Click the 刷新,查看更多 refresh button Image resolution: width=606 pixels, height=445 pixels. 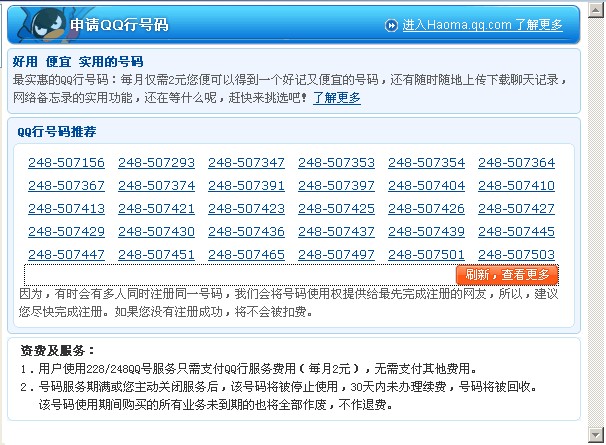(x=507, y=275)
